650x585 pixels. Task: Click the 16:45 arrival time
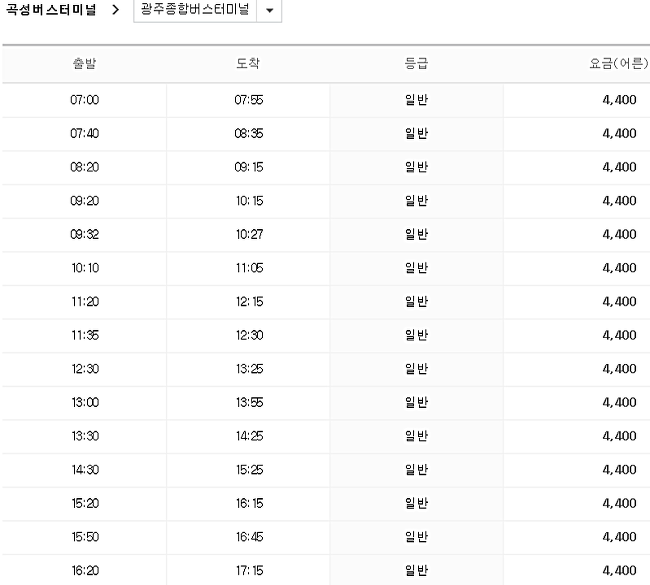pos(250,536)
